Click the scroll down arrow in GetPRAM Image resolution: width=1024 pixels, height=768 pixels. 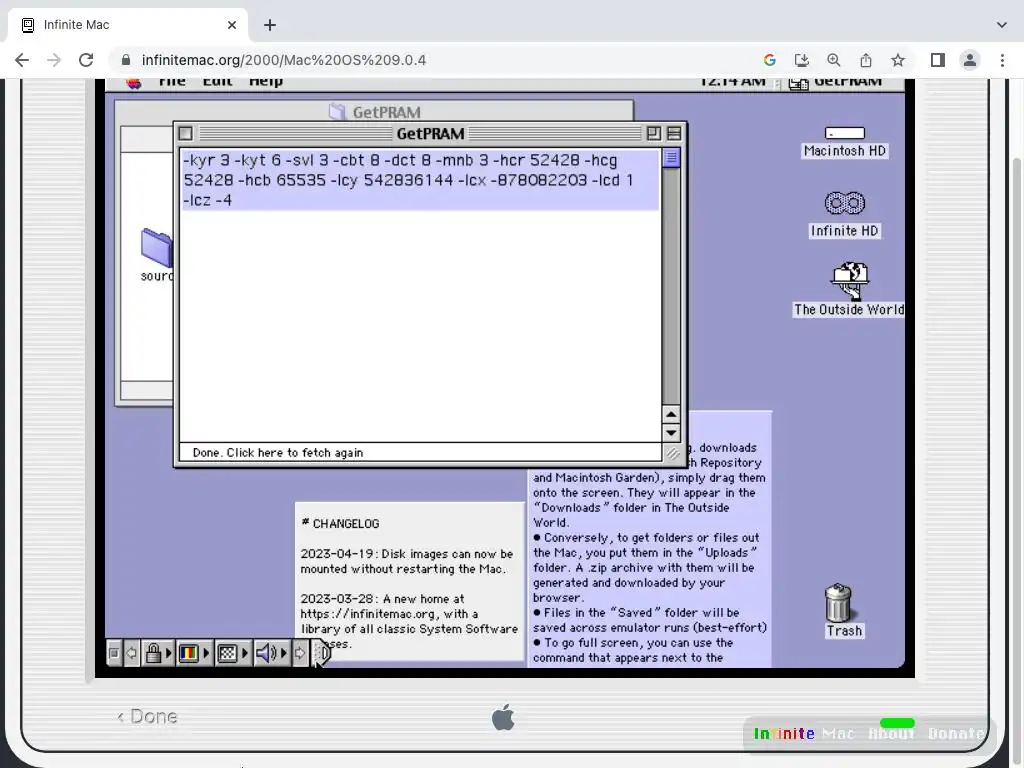[x=671, y=432]
